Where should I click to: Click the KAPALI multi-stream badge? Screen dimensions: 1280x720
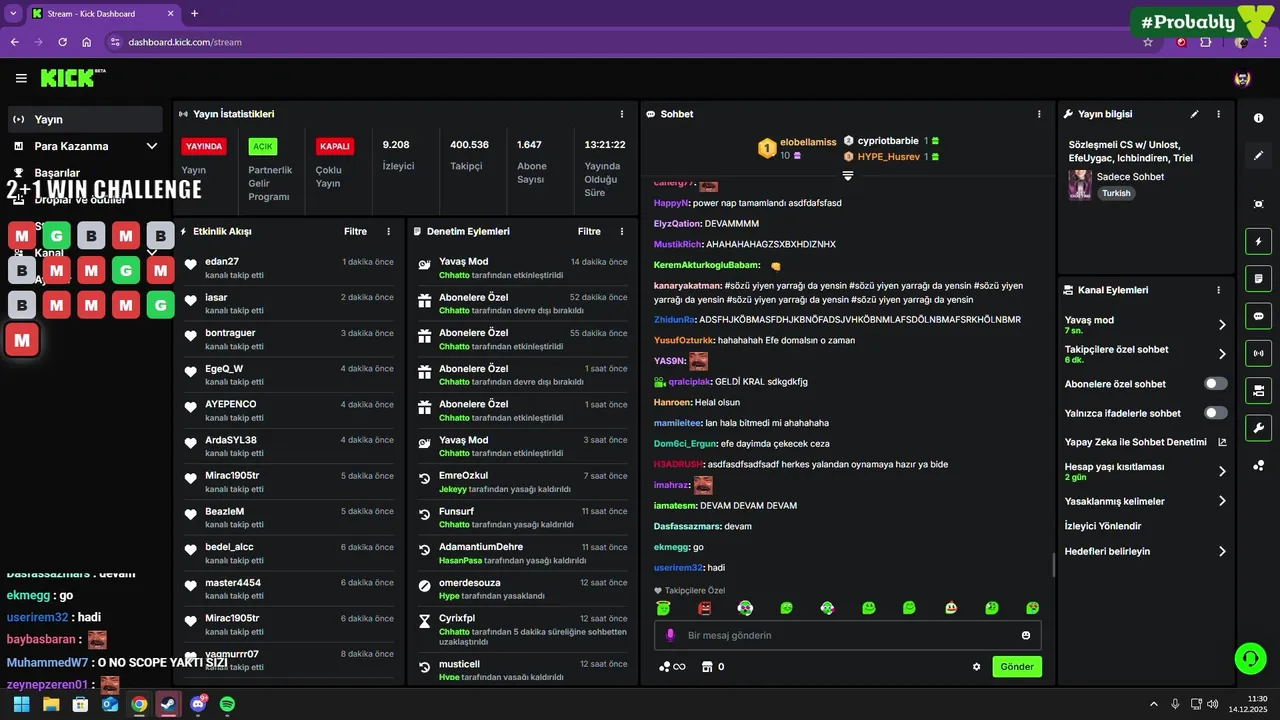coord(334,146)
